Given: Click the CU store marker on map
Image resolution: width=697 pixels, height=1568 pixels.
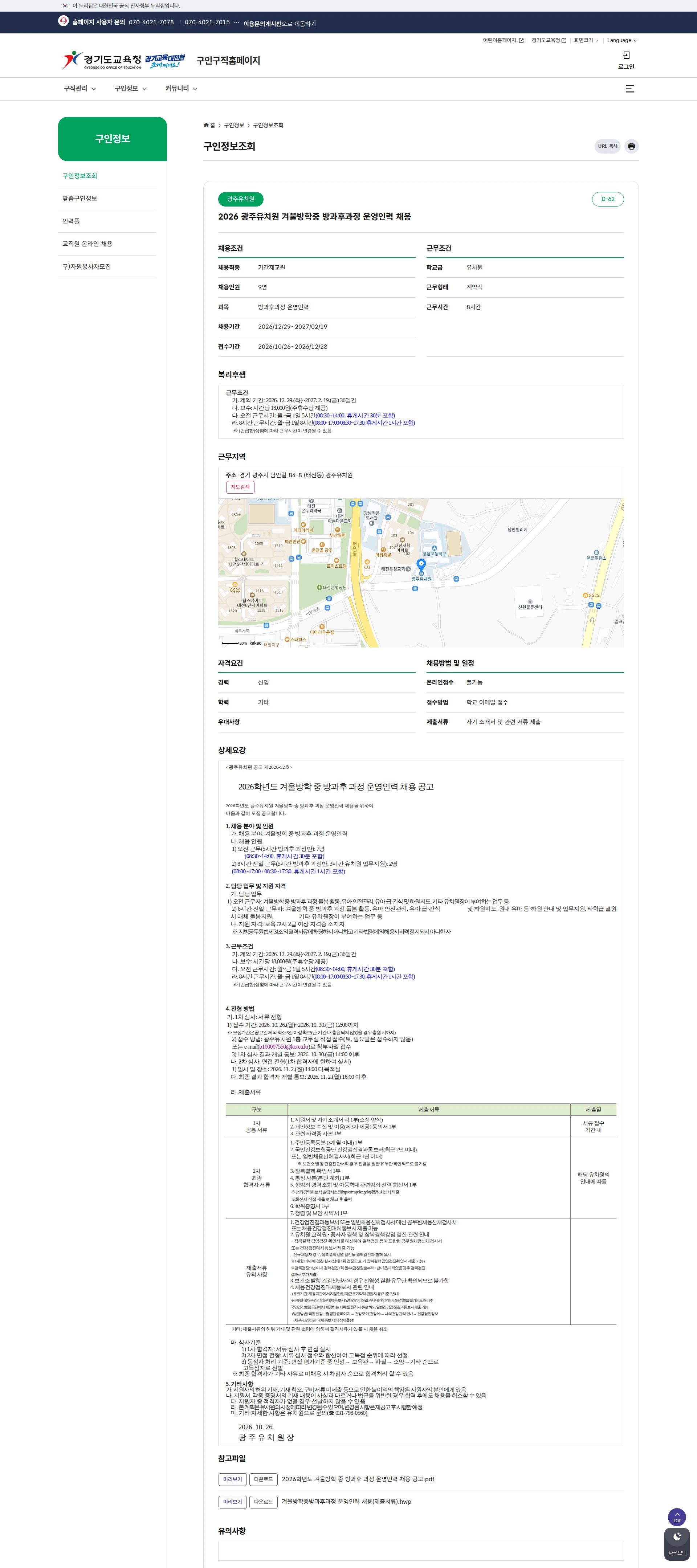Looking at the screenshot, I should tap(367, 565).
